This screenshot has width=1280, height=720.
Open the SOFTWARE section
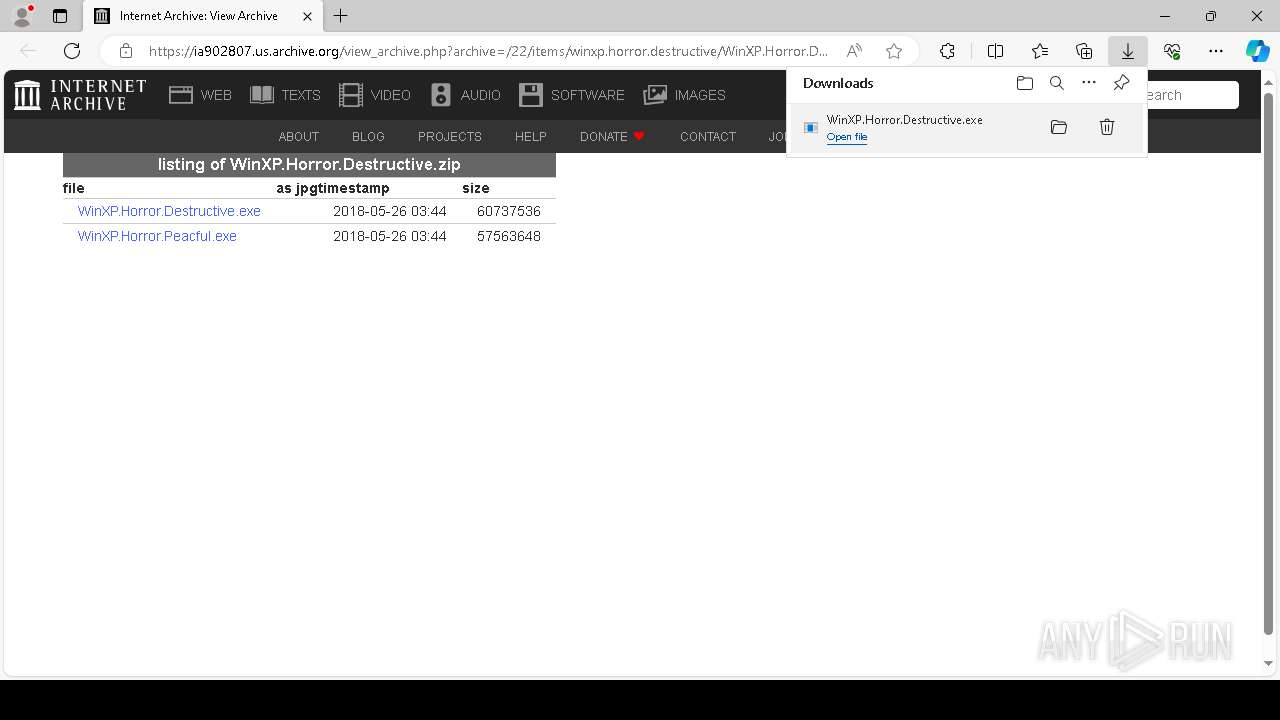point(572,95)
